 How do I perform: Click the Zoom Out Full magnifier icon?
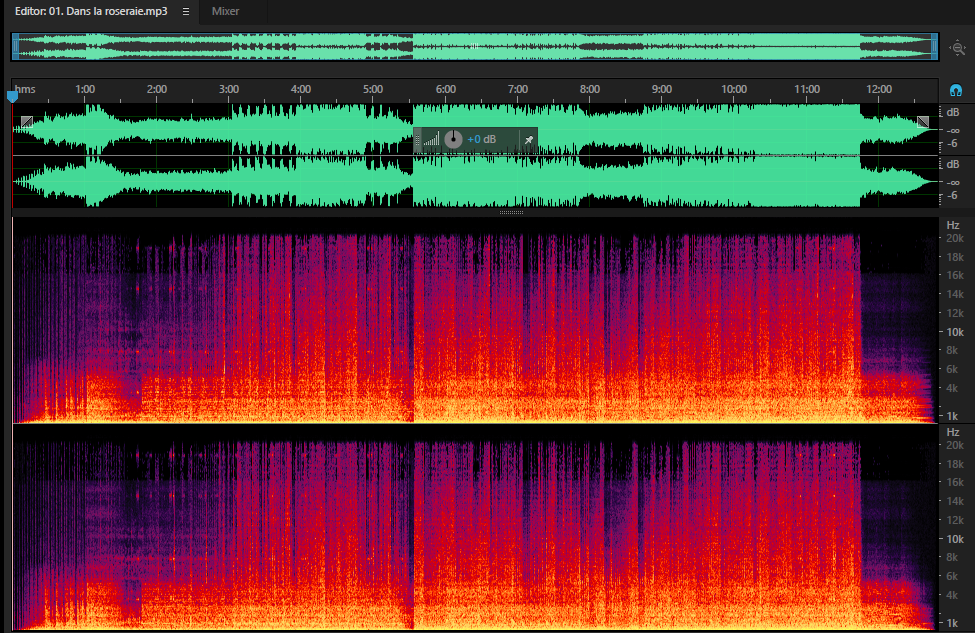point(958,47)
